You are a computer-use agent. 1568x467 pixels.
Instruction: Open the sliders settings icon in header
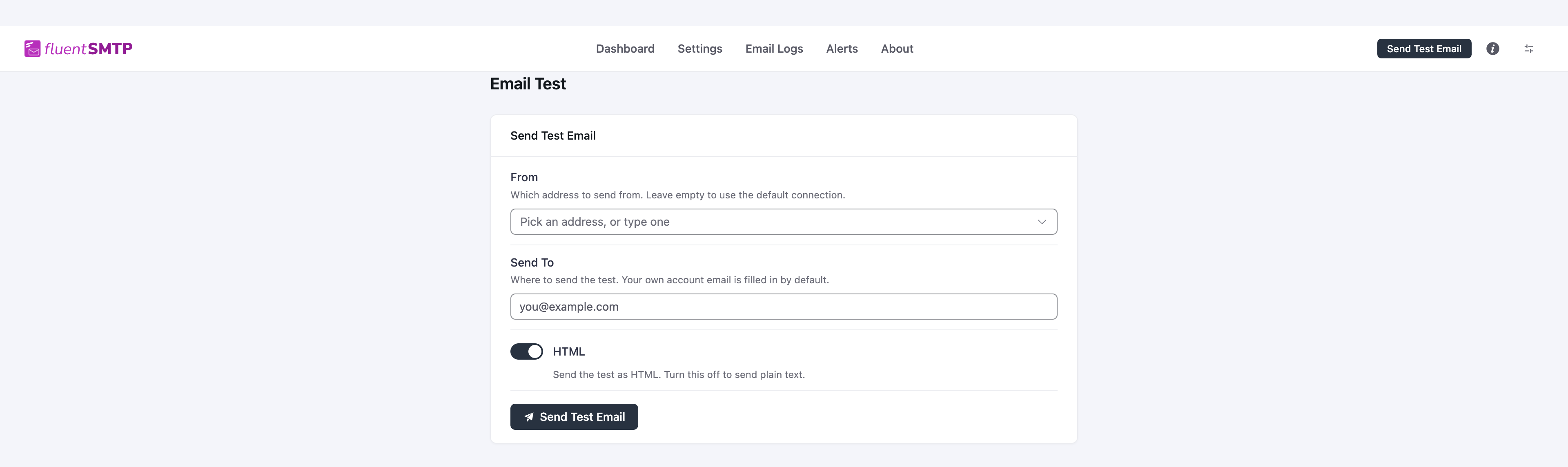(1528, 49)
